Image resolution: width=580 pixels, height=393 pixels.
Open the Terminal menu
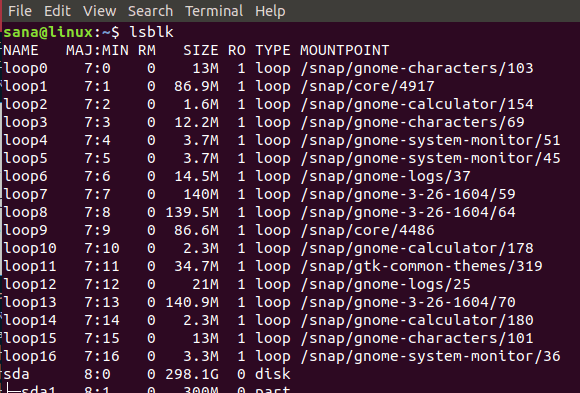click(x=214, y=11)
